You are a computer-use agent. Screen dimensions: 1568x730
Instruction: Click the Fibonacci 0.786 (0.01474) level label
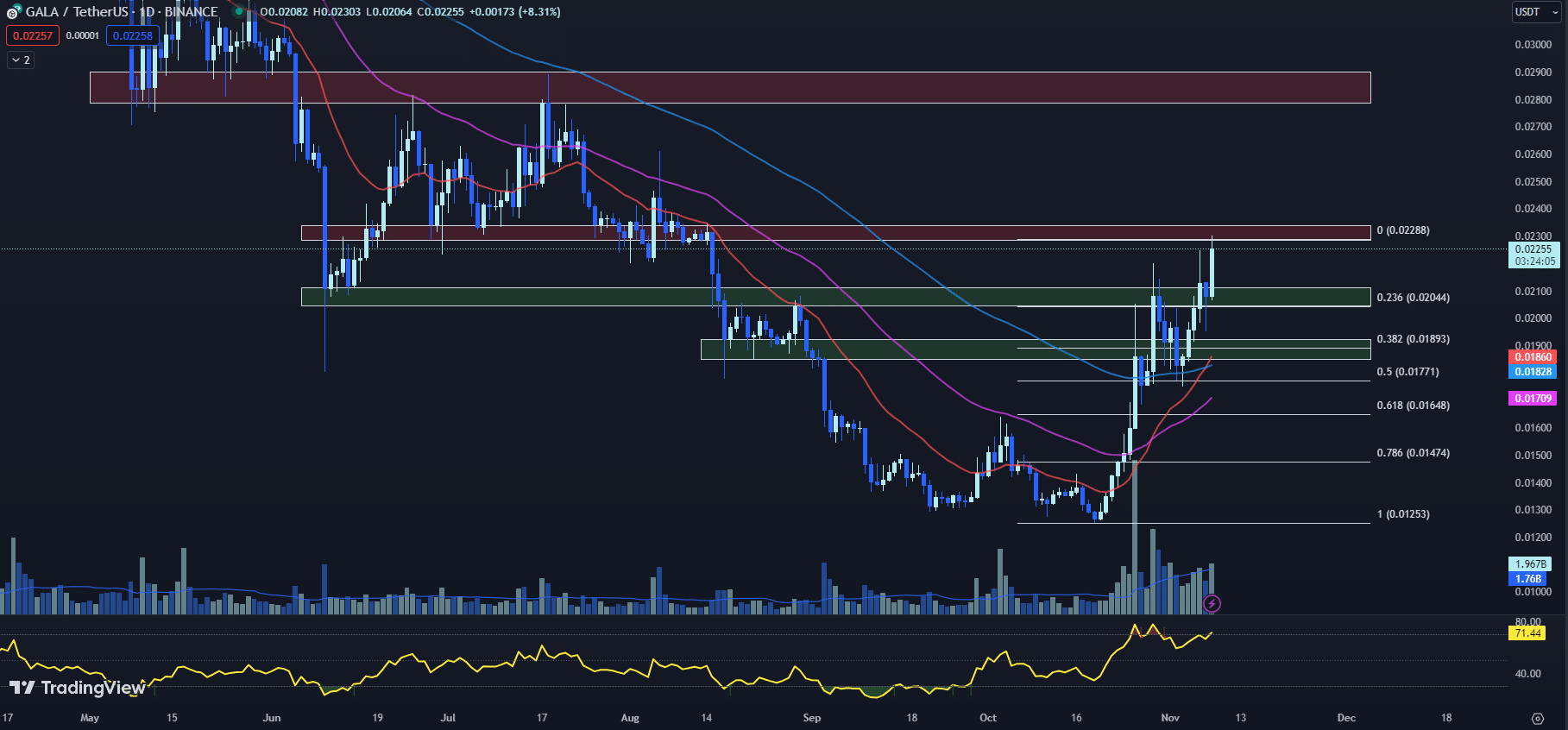(x=1414, y=453)
